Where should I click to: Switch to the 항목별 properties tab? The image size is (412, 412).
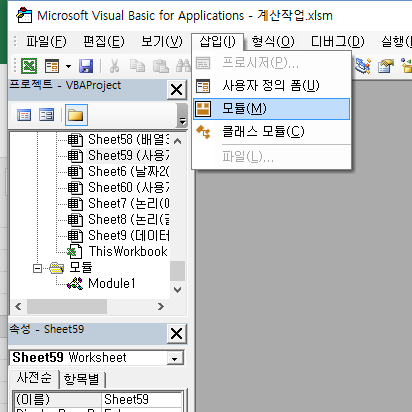[82, 379]
